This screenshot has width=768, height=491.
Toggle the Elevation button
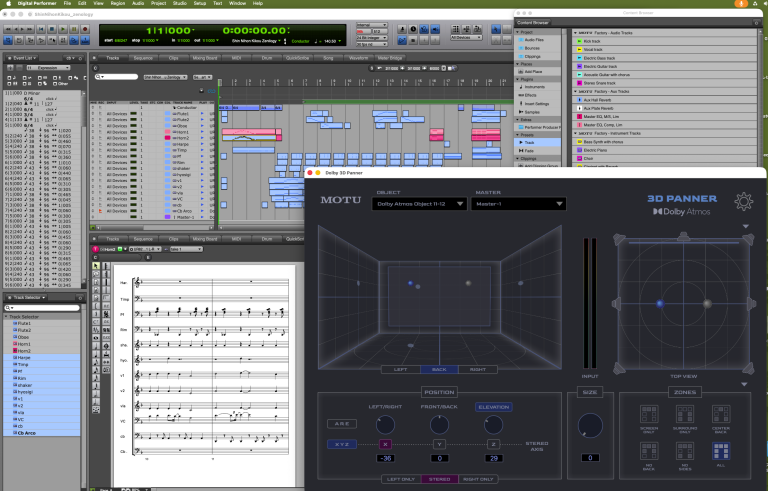point(493,407)
